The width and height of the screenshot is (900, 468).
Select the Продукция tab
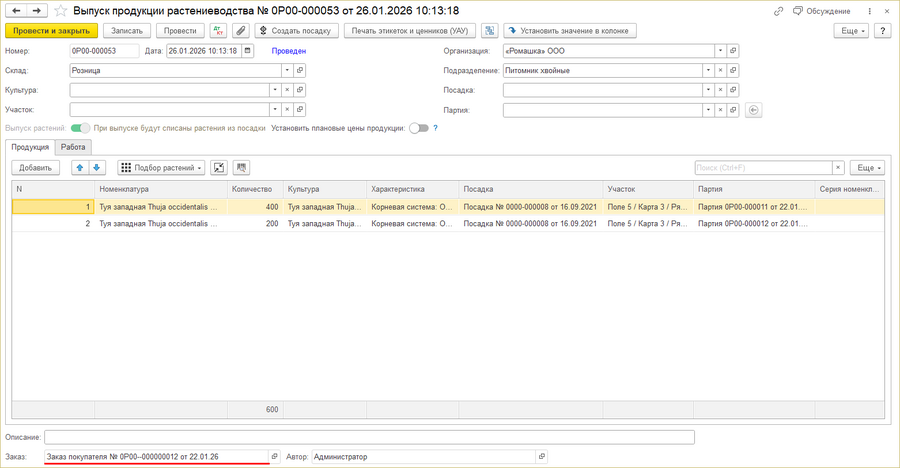(30, 147)
